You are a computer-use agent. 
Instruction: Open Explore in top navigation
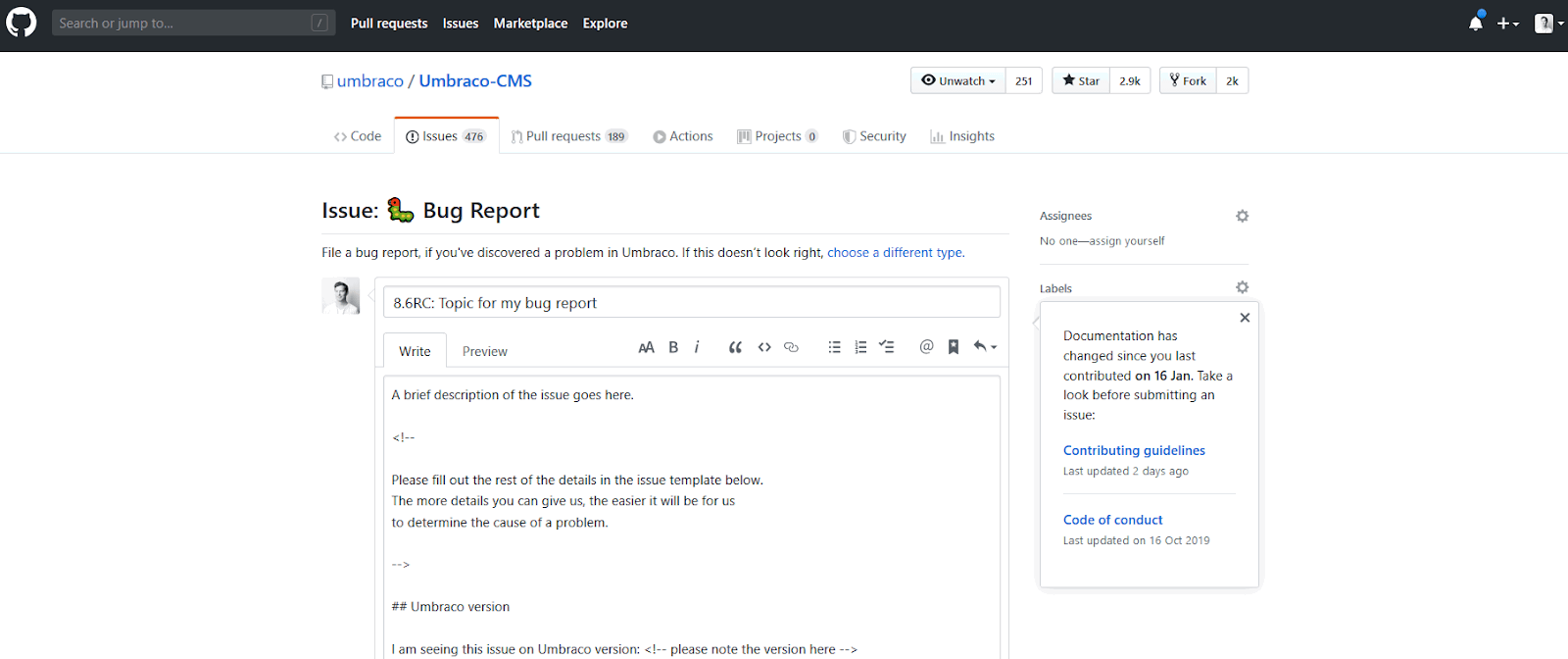605,23
